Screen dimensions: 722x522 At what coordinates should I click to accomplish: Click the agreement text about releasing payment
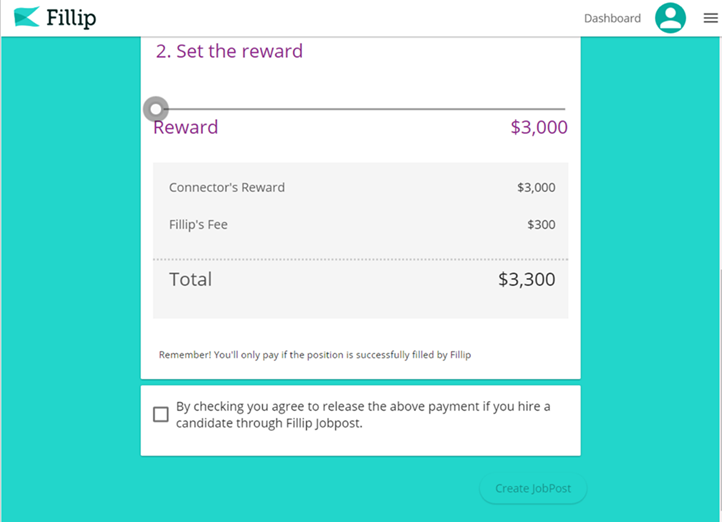(x=363, y=415)
